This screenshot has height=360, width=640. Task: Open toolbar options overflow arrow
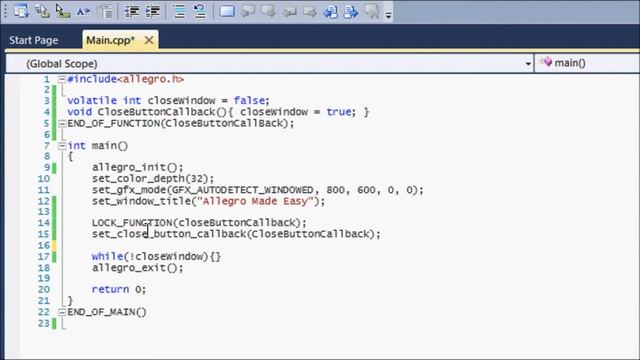click(388, 15)
